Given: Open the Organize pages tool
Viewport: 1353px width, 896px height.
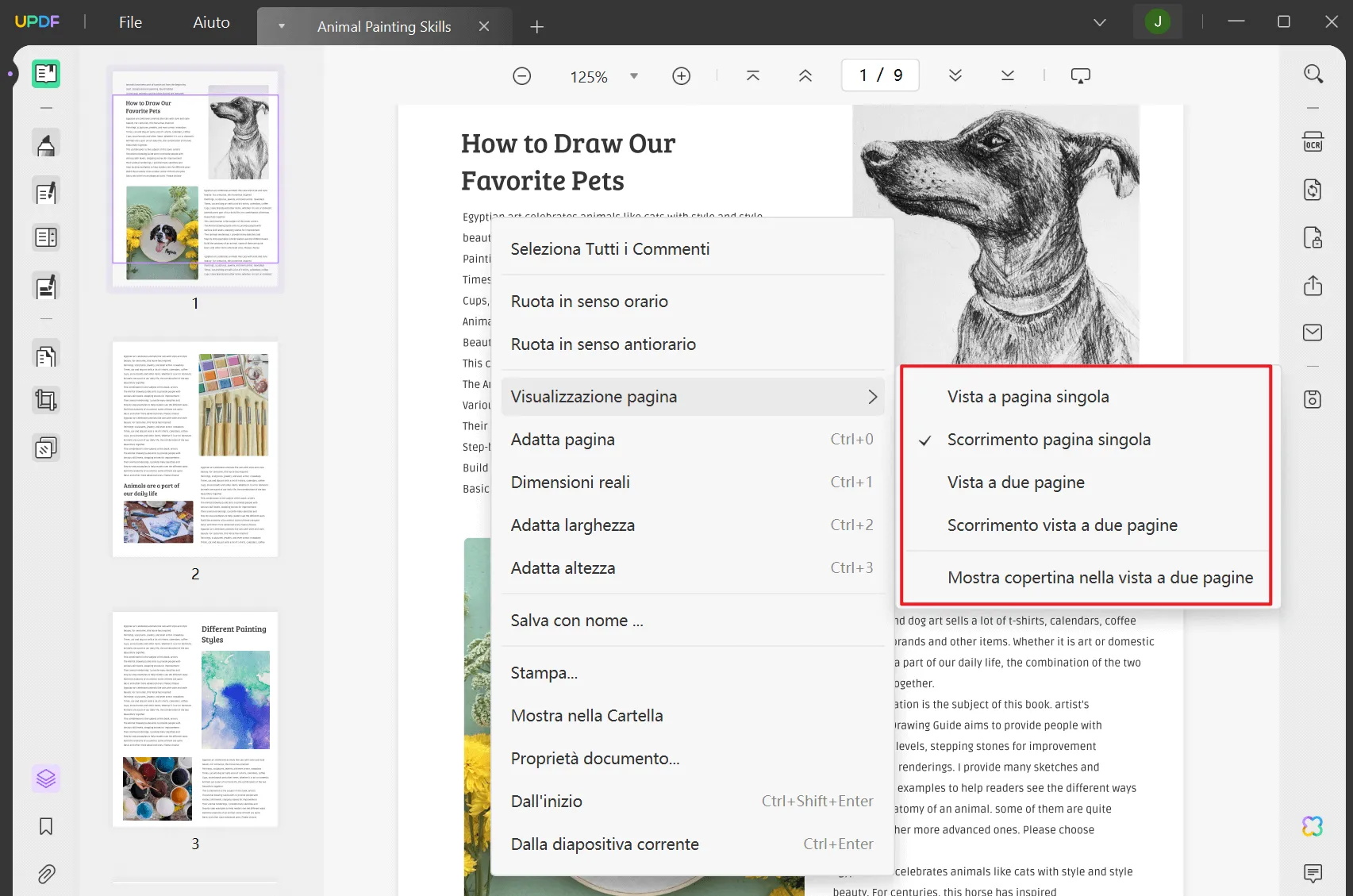Looking at the screenshot, I should 46,237.
